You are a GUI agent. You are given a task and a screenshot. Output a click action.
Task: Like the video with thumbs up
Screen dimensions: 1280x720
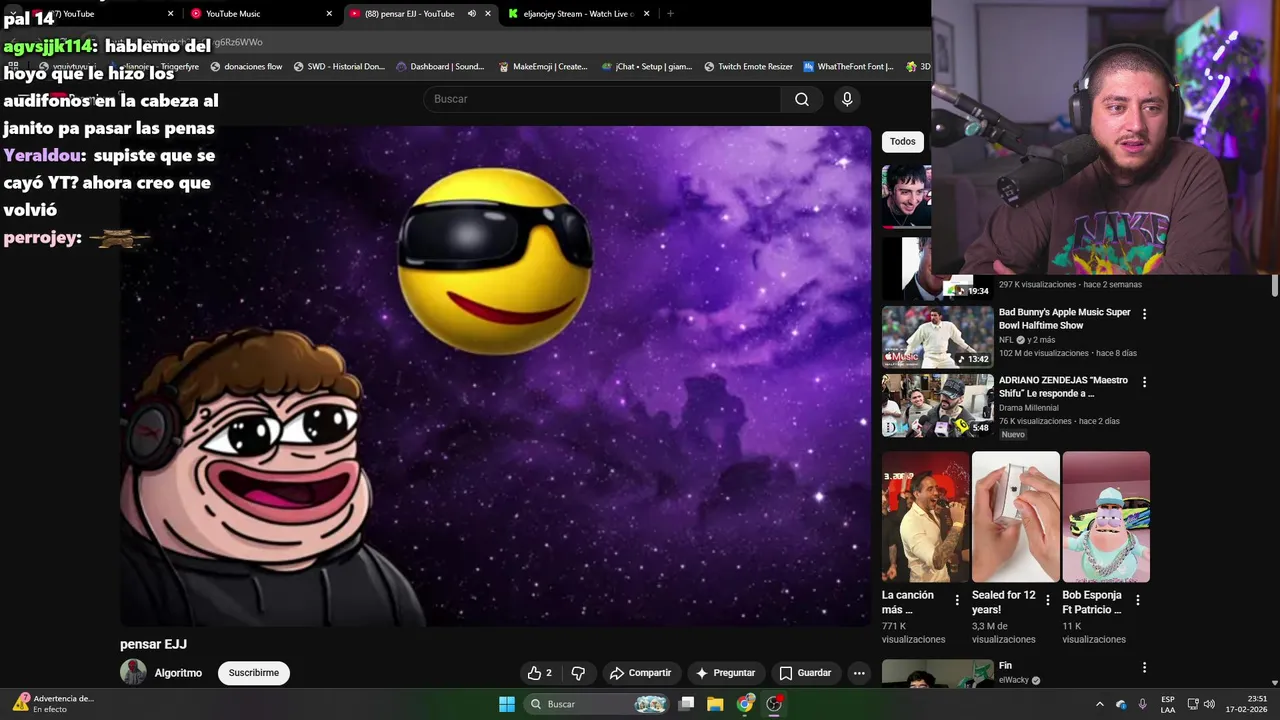(x=540, y=673)
